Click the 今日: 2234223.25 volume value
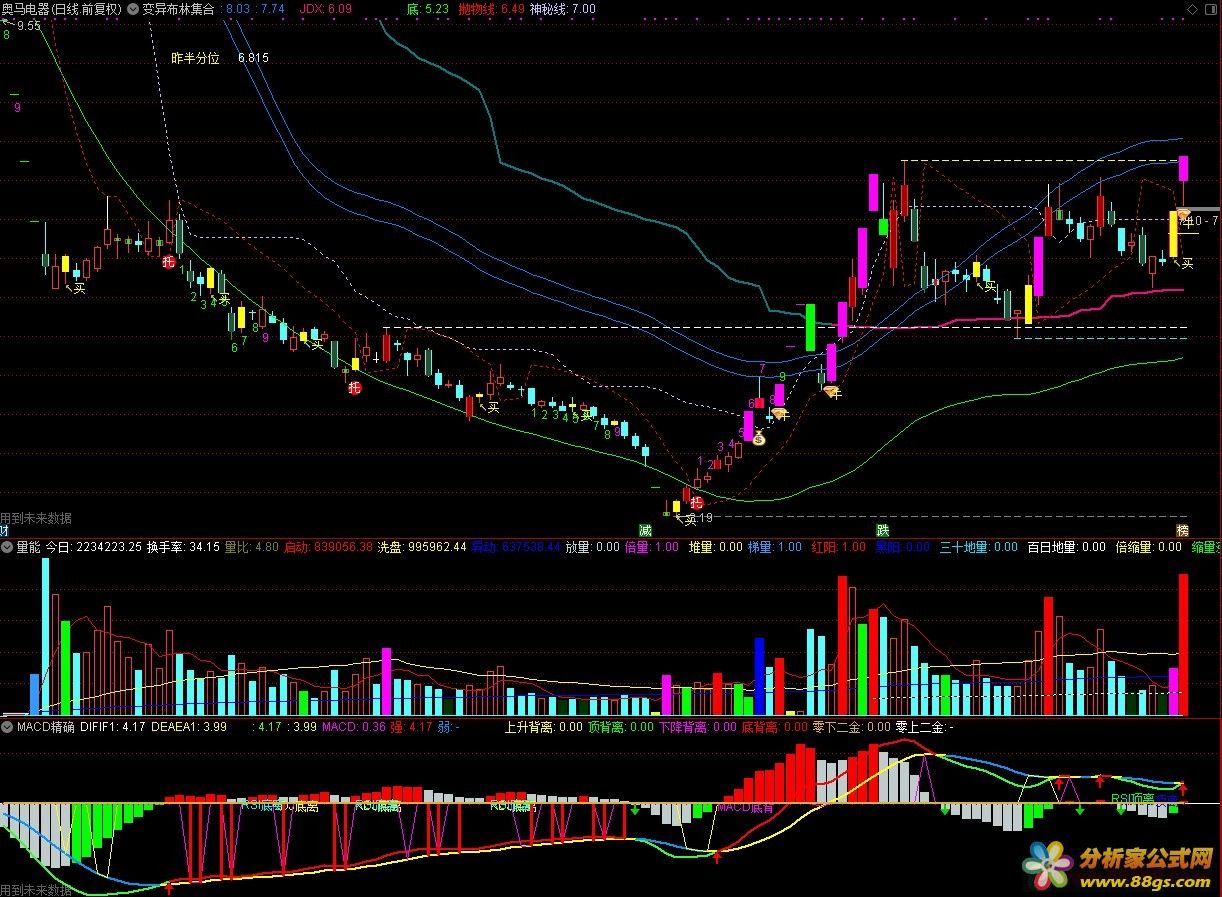Image resolution: width=1222 pixels, height=897 pixels. [x=94, y=547]
